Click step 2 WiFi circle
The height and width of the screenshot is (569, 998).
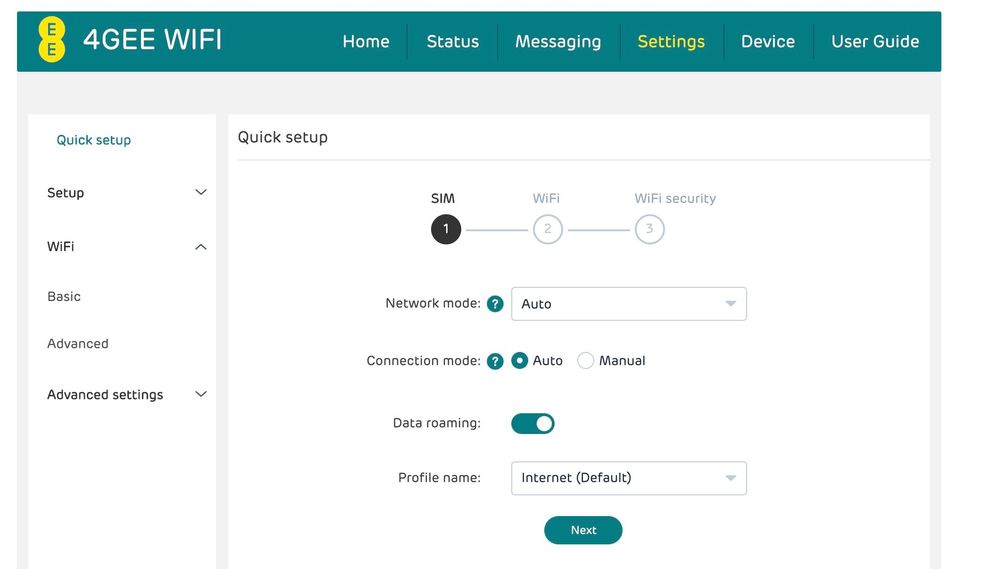point(547,229)
